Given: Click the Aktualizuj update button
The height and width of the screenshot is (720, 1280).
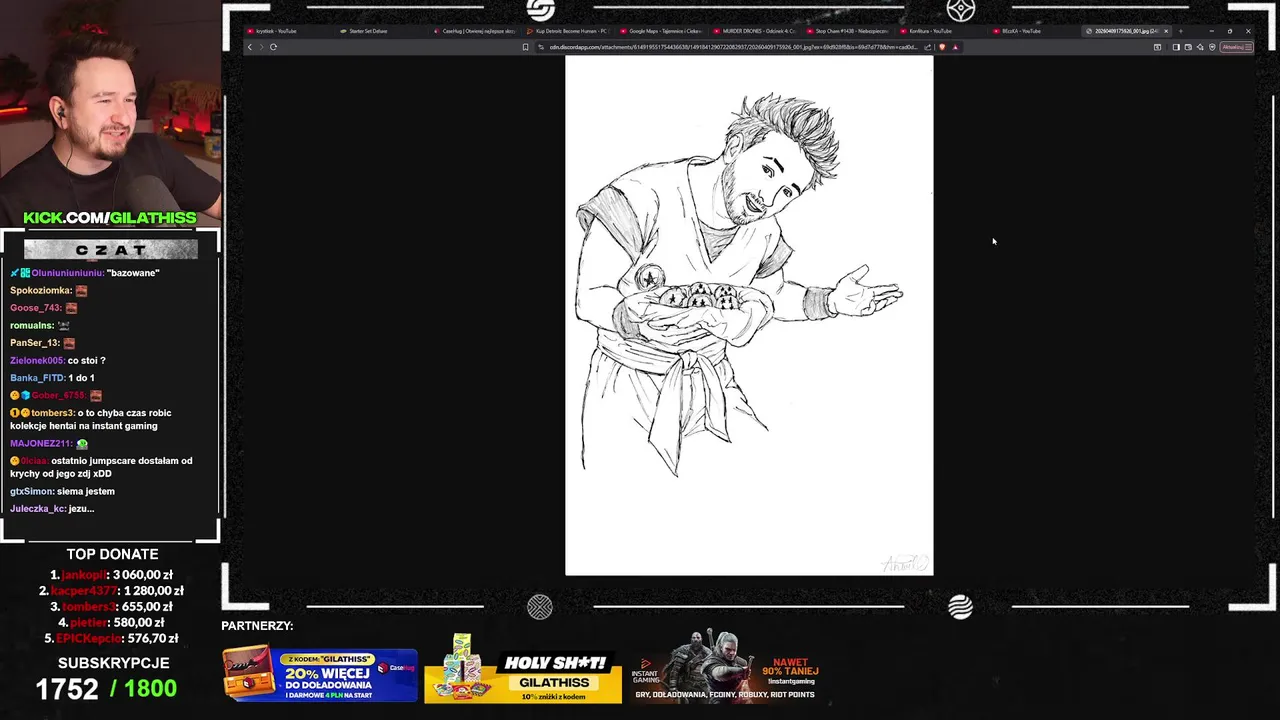Looking at the screenshot, I should tap(1237, 47).
